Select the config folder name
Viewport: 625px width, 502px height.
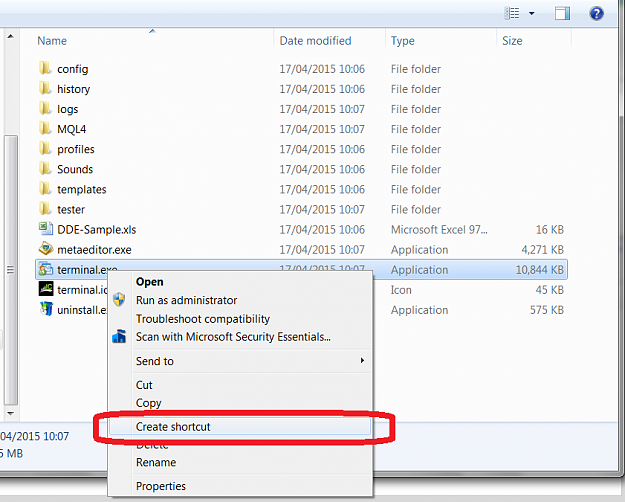coord(73,69)
